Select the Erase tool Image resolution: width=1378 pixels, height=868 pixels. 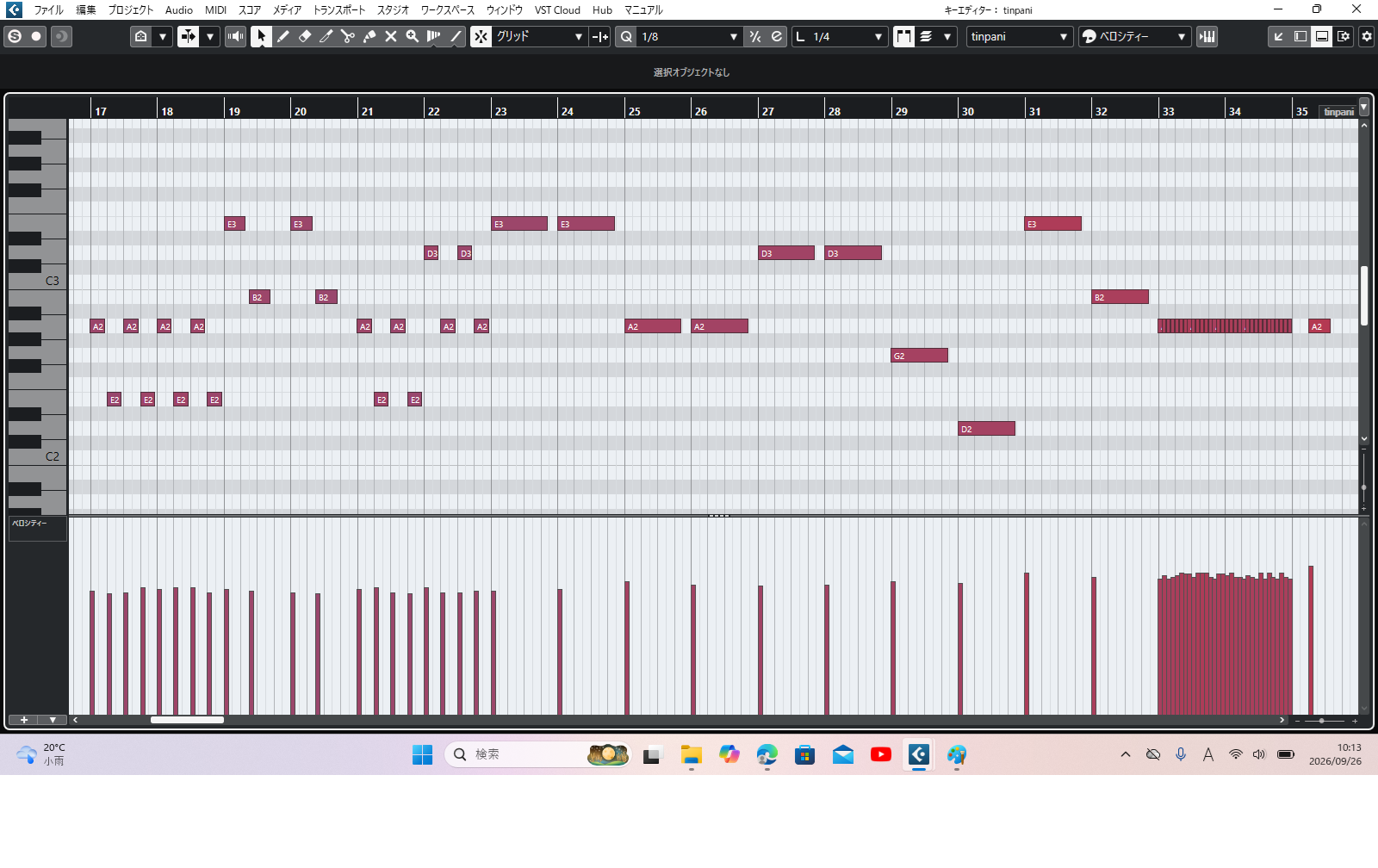[x=305, y=36]
